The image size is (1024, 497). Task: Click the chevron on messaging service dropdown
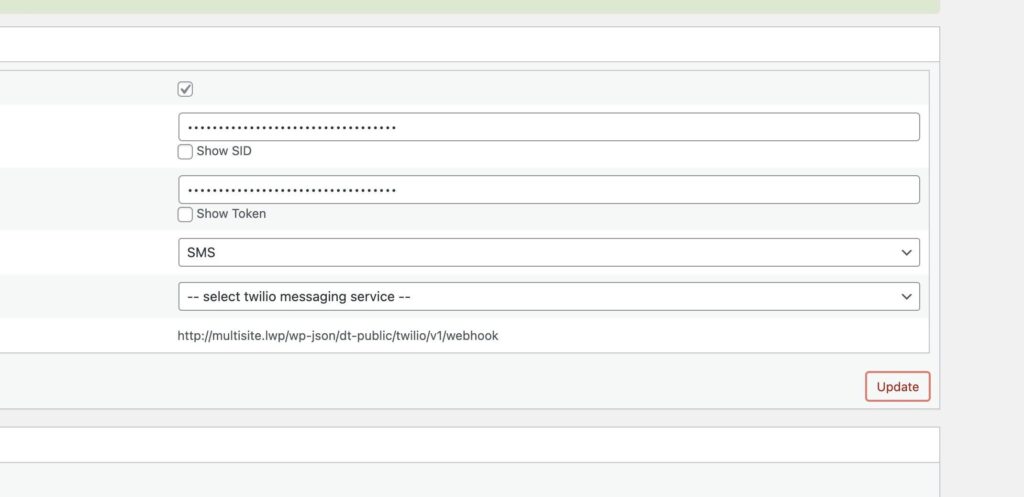tap(906, 297)
